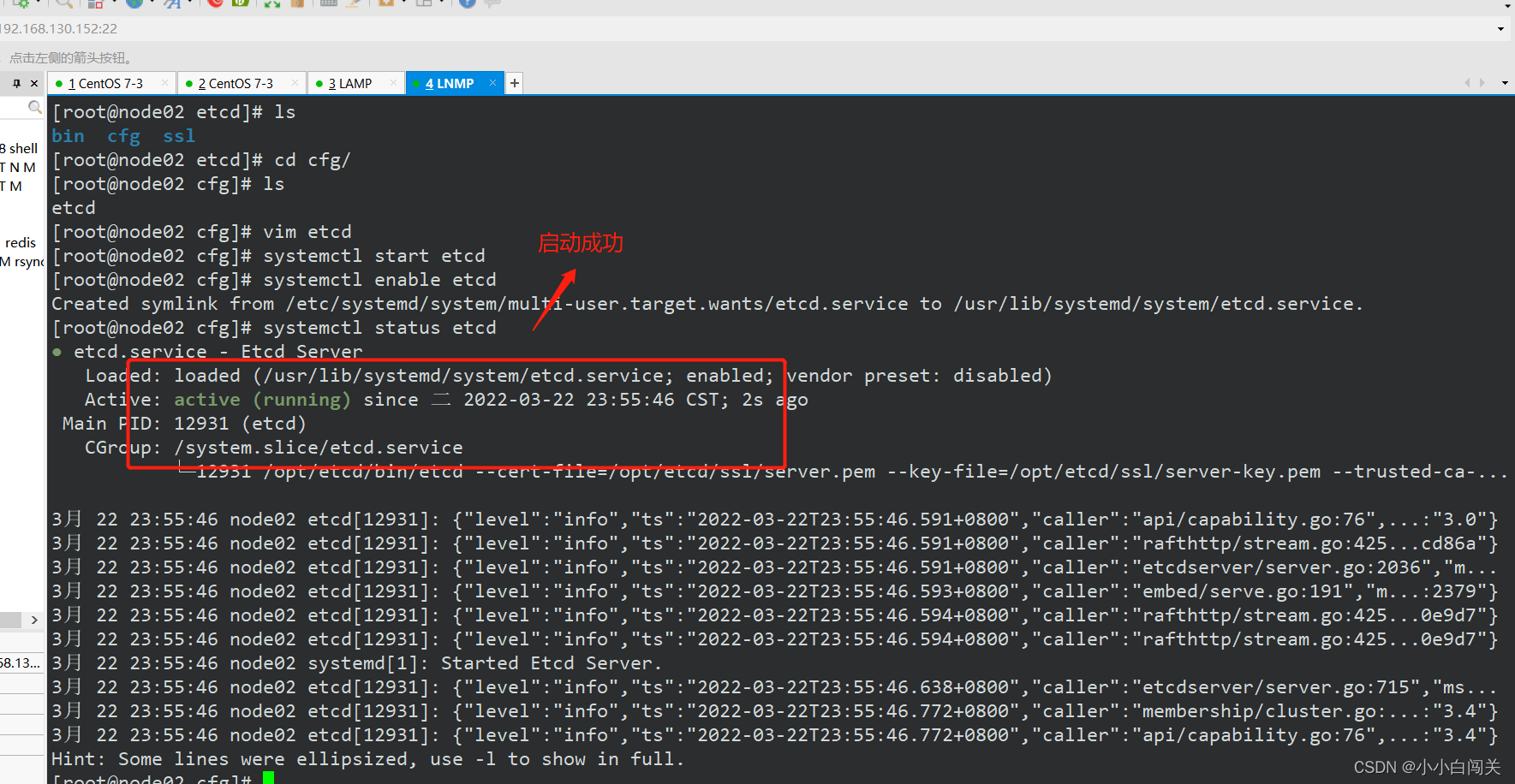The height and width of the screenshot is (784, 1515).
Task: Click the 'vim etcd' command line
Action: pyautogui.click(x=202, y=232)
